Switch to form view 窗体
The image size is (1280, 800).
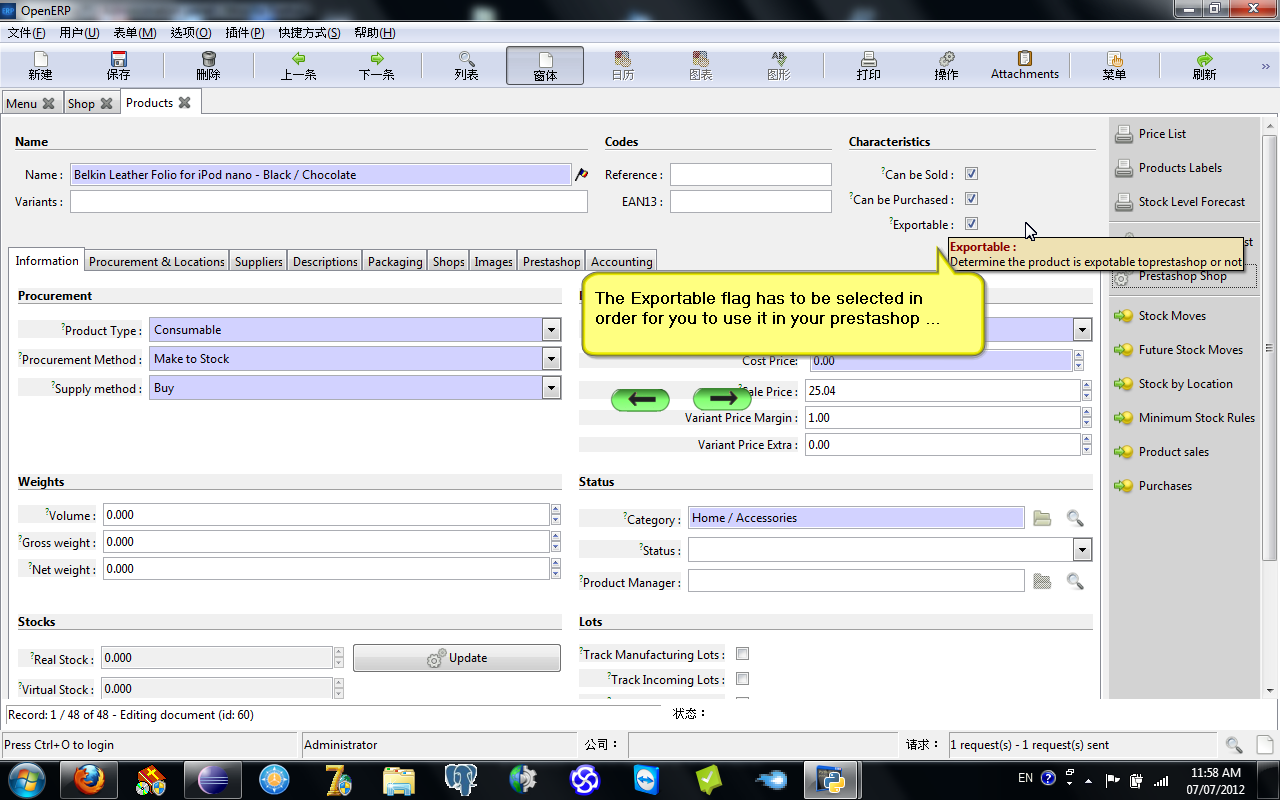point(545,66)
